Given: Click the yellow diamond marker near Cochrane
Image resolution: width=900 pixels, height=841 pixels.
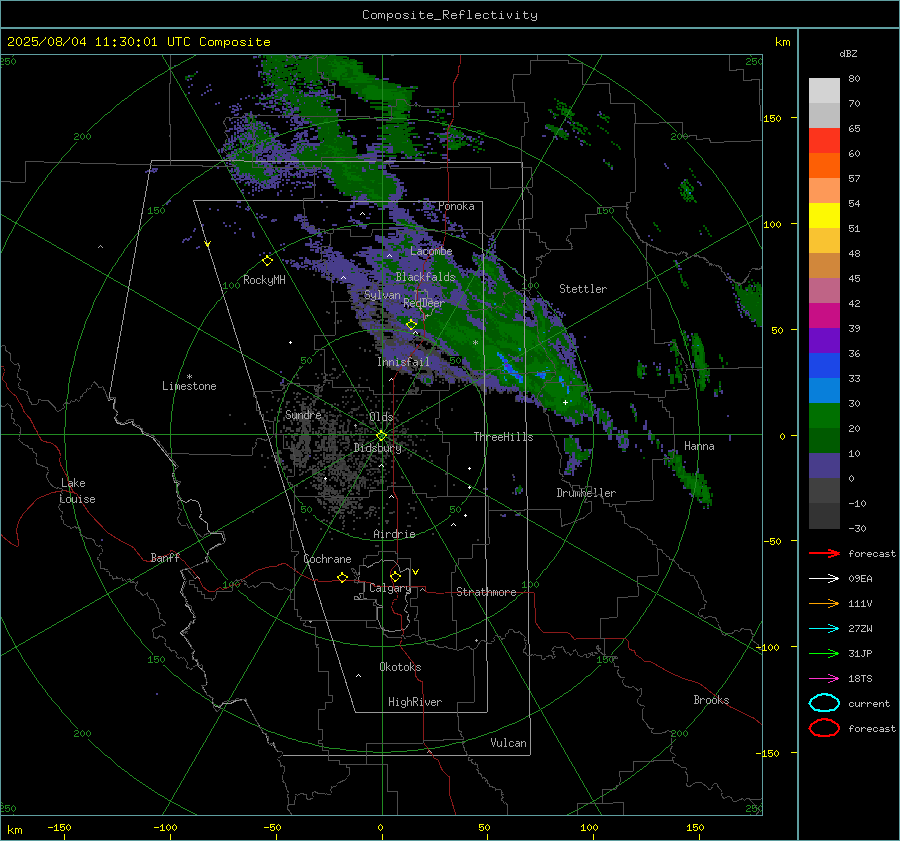Looking at the screenshot, I should [342, 577].
